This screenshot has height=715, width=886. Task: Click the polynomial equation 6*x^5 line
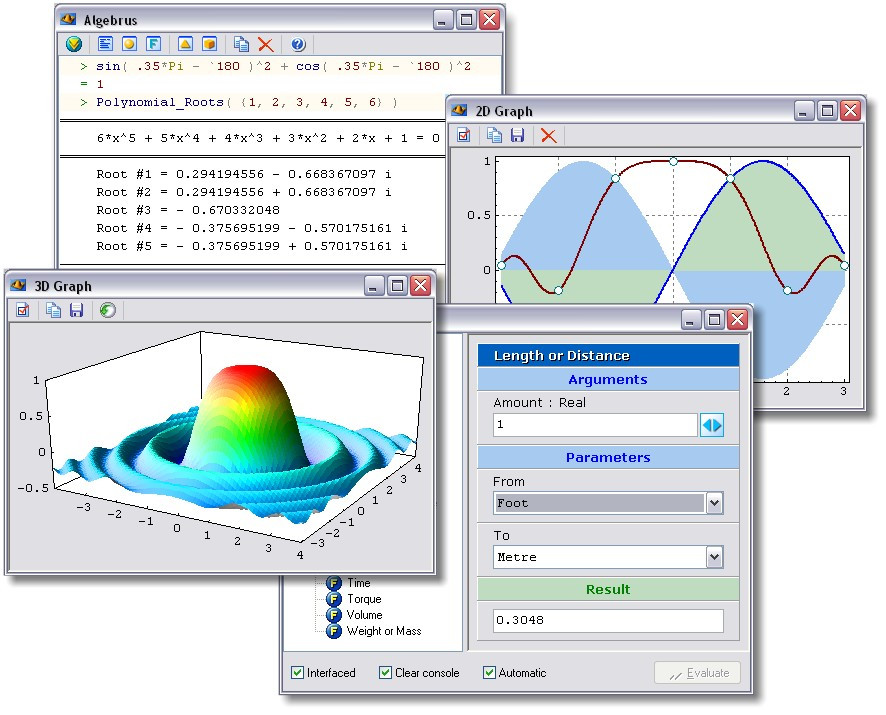[268, 138]
